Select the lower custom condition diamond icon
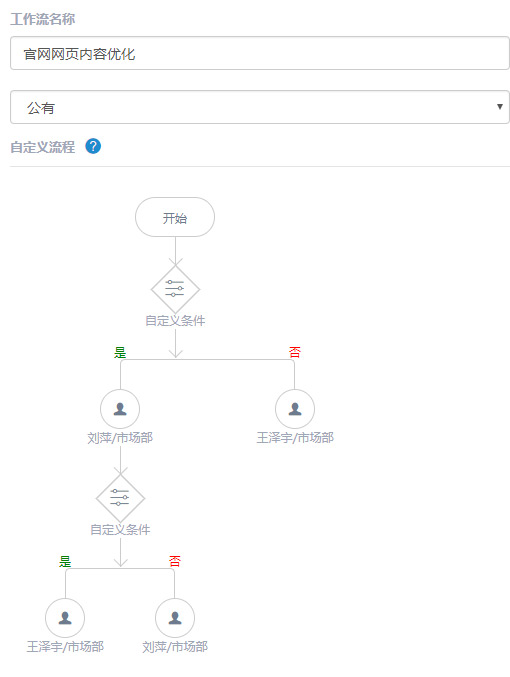Viewport: 510px width, 677px height. click(x=120, y=498)
